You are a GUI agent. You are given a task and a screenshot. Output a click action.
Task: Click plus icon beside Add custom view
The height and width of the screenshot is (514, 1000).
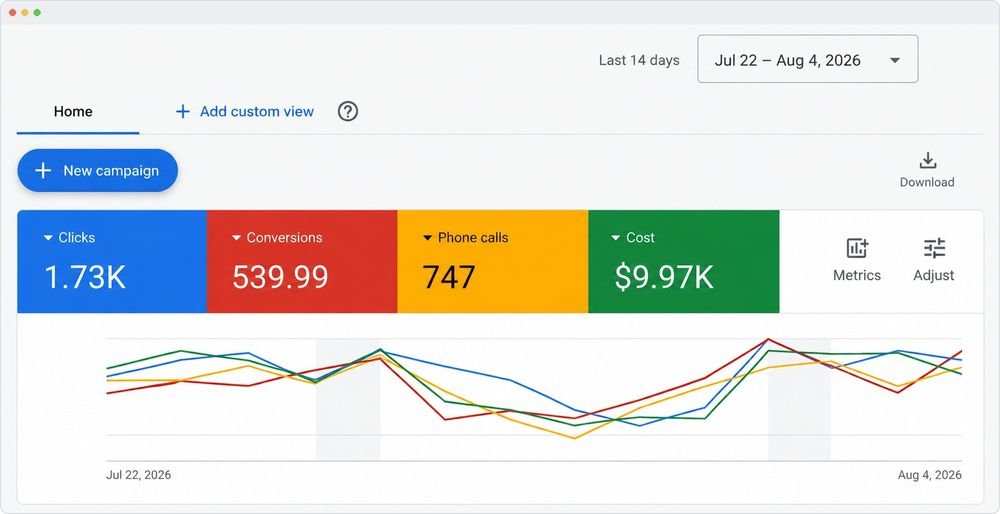(182, 112)
